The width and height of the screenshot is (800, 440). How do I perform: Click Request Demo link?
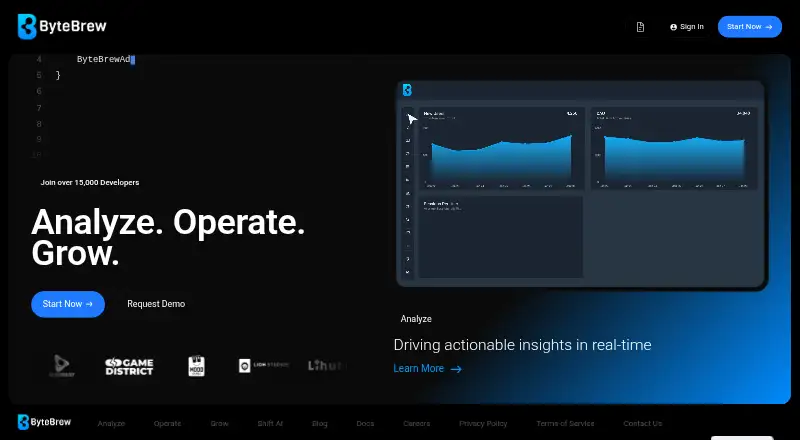coord(156,304)
